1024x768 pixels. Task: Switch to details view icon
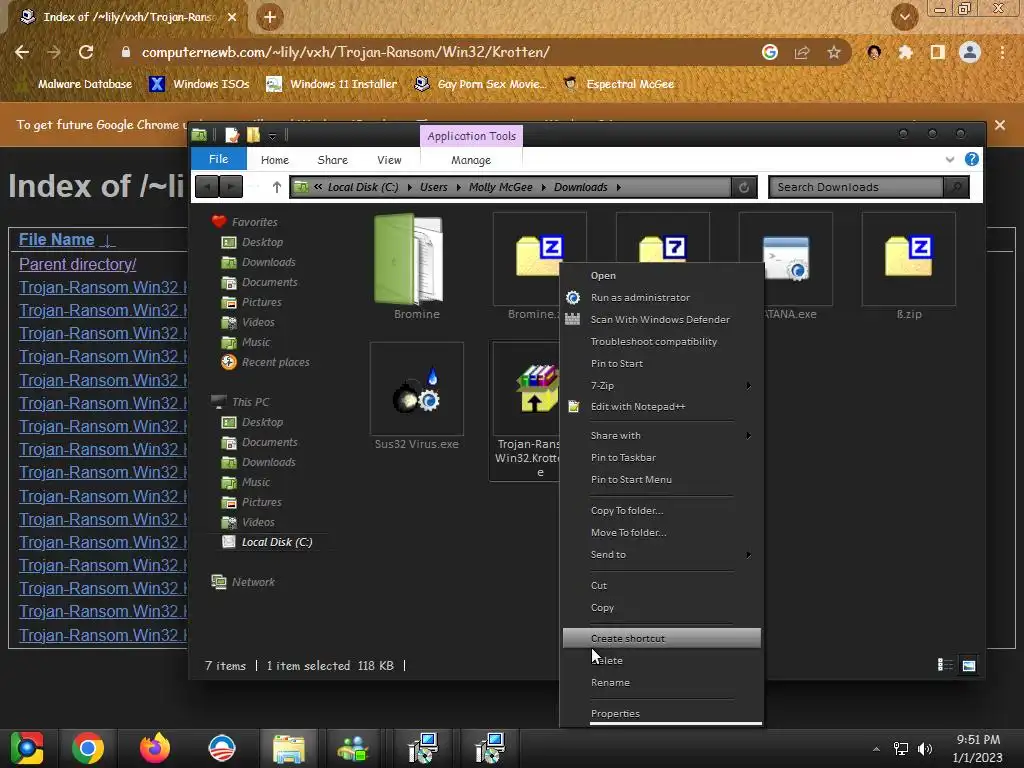(x=945, y=665)
